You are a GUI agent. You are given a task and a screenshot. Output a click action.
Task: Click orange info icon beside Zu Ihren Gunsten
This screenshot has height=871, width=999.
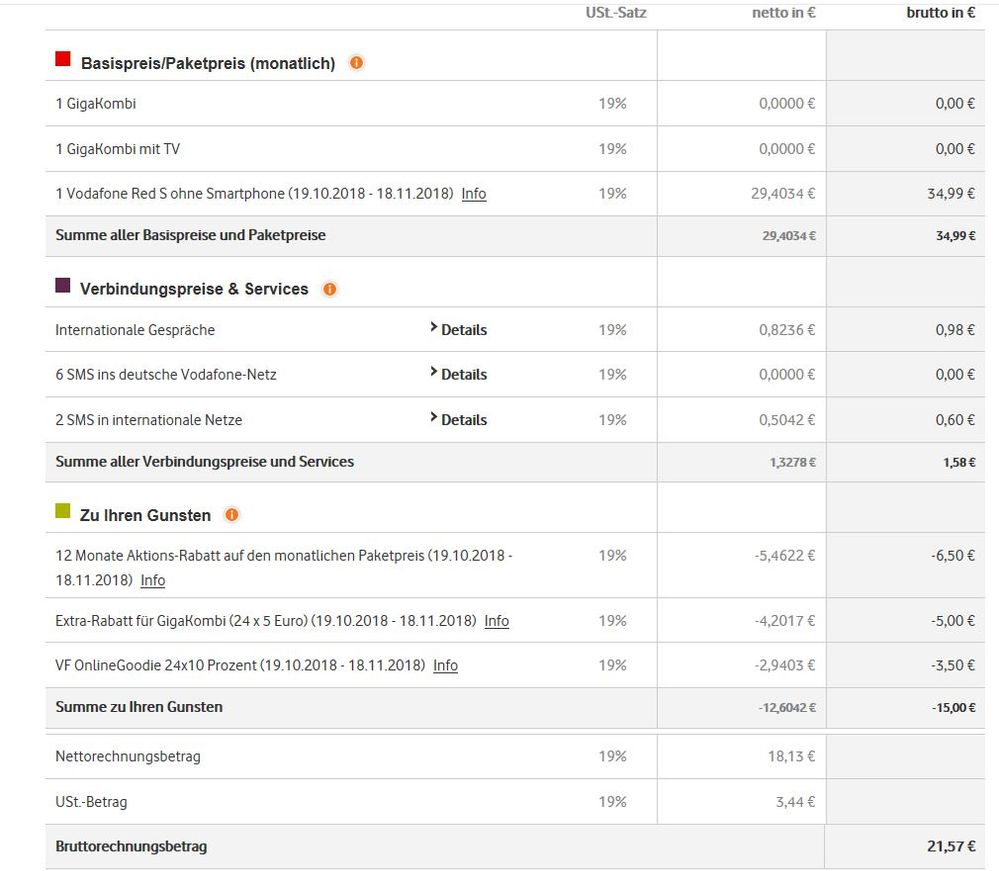[x=232, y=515]
